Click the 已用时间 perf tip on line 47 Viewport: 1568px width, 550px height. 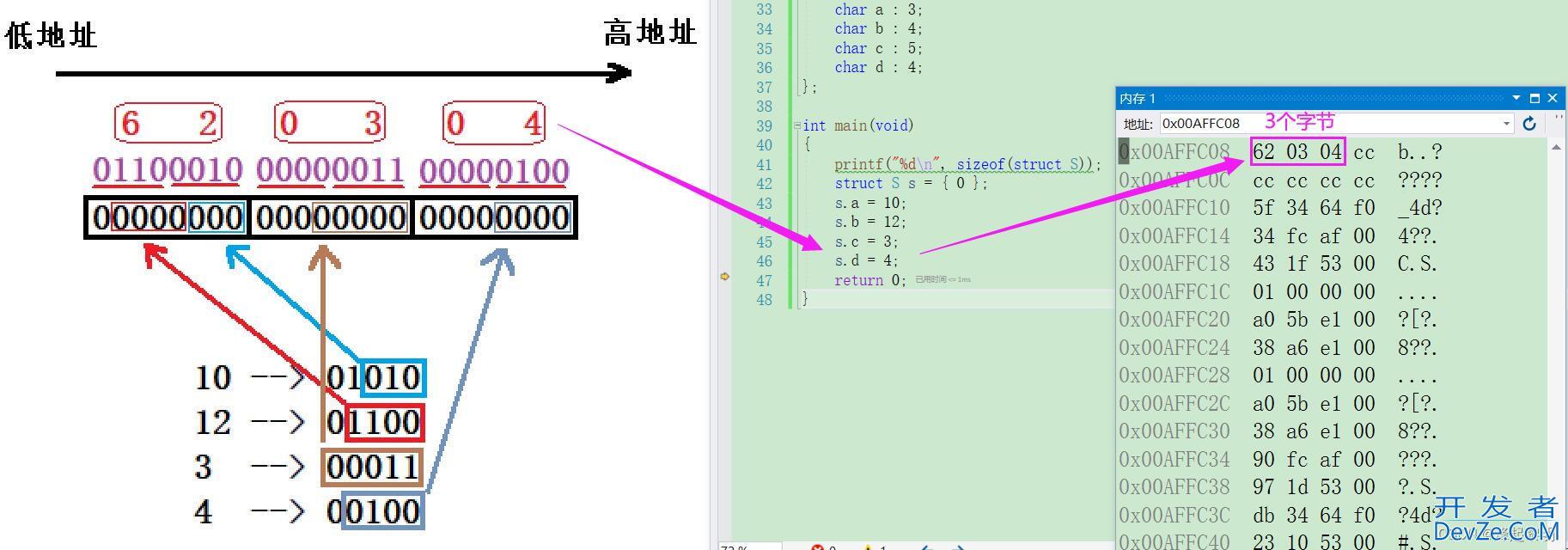pos(943,279)
